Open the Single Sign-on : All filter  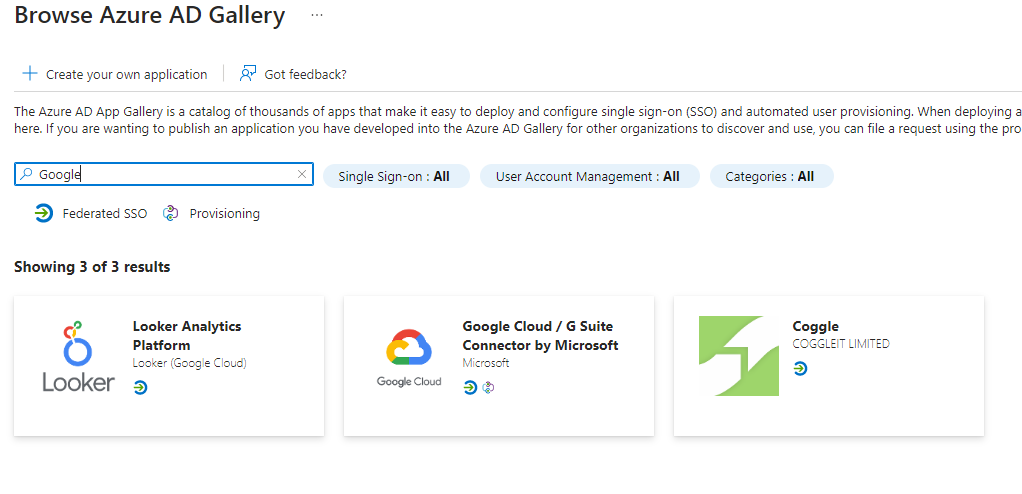coord(396,176)
